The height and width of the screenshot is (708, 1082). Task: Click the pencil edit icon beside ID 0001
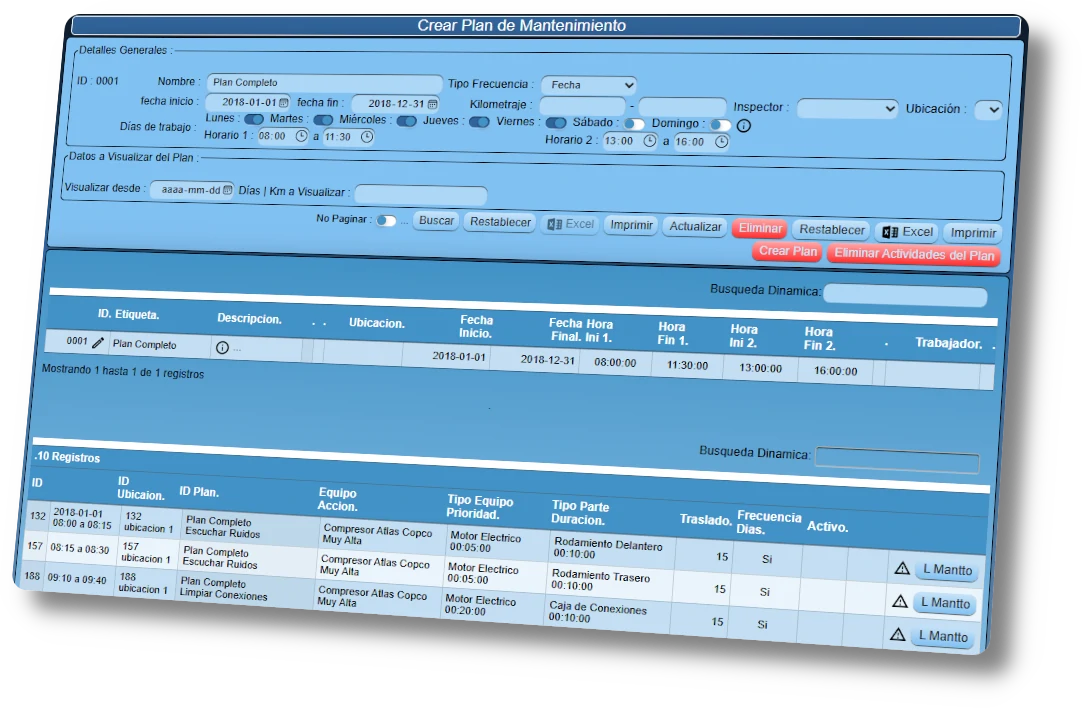tap(98, 343)
